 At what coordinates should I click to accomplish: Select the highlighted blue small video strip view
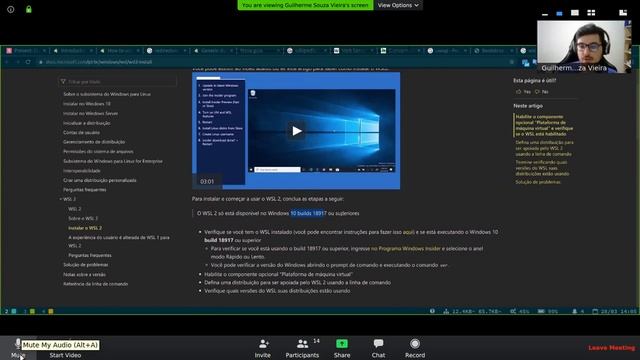pyautogui.click(x=559, y=13)
